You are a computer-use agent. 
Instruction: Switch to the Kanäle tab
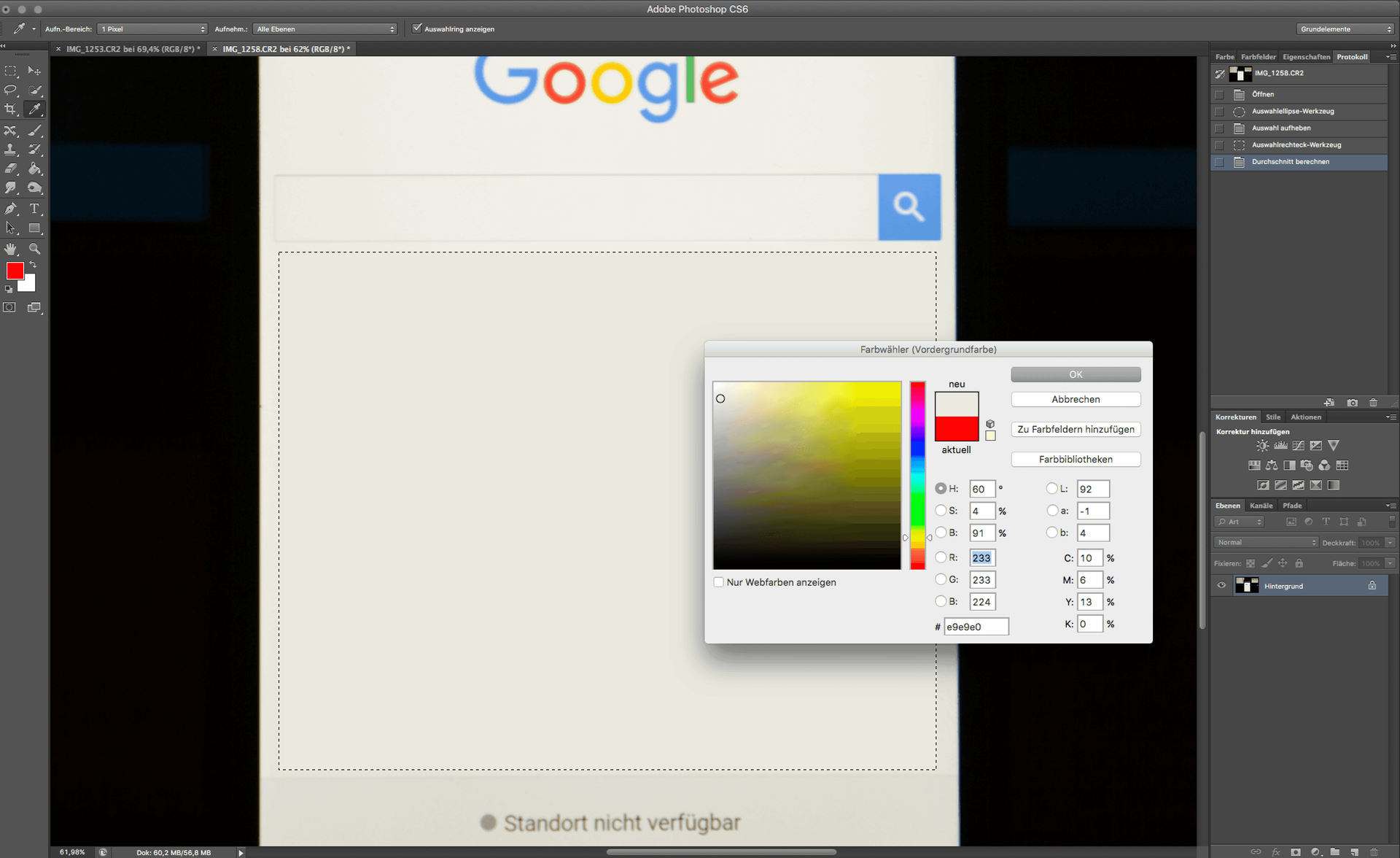[1261, 505]
